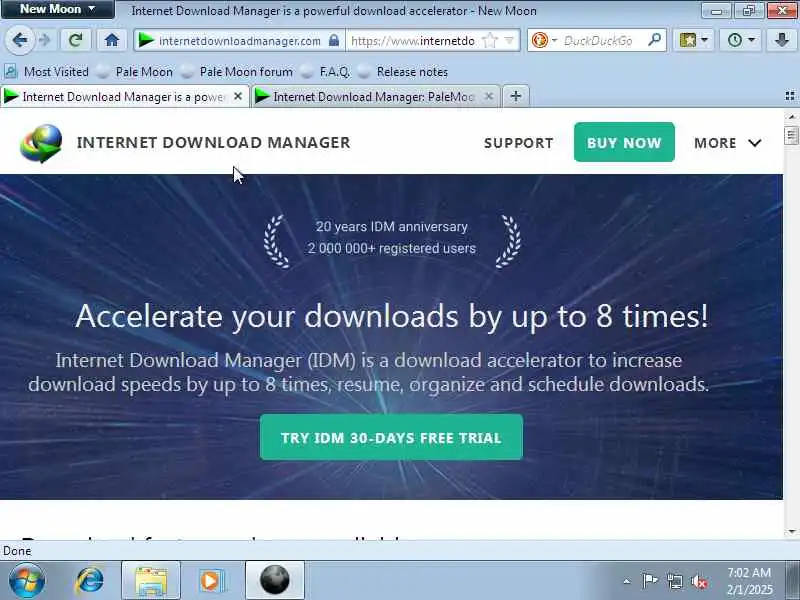The width and height of the screenshot is (800, 600).
Task: Click '20 years IDM anniversary' text
Action: [391, 227]
